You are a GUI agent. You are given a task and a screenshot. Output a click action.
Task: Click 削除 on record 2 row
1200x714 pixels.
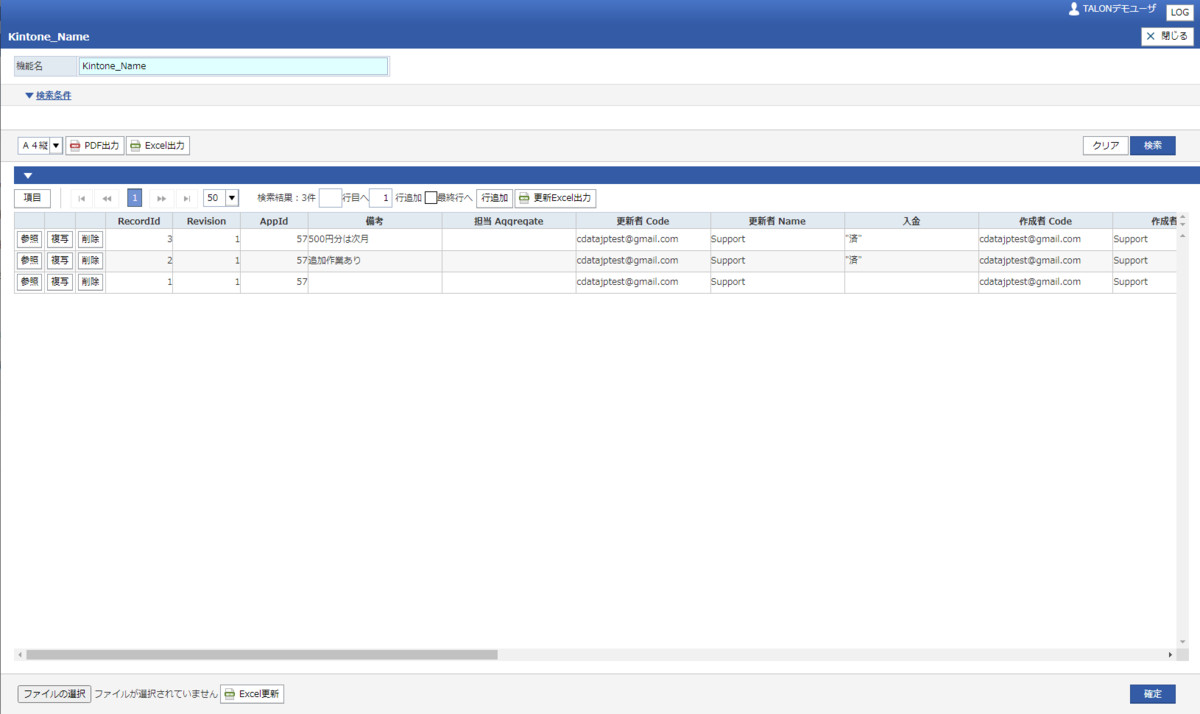(90, 260)
